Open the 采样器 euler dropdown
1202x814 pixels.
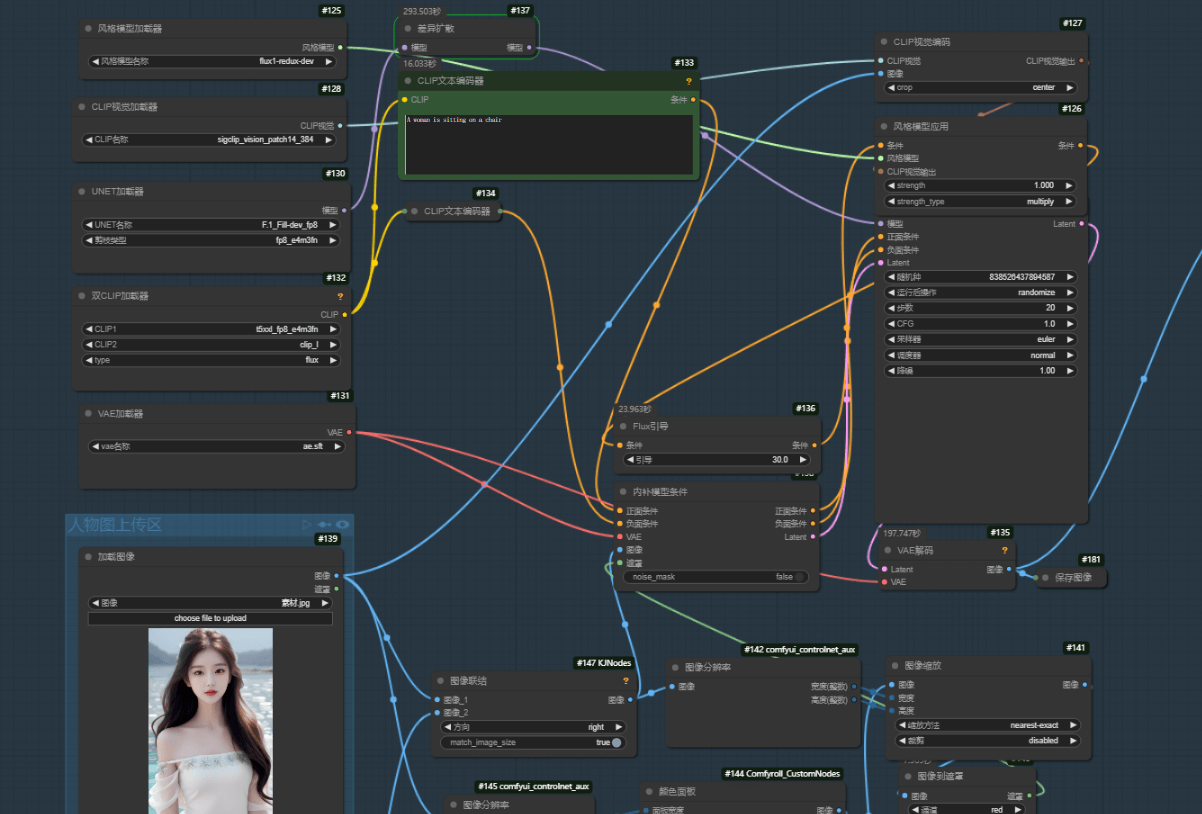pos(981,340)
